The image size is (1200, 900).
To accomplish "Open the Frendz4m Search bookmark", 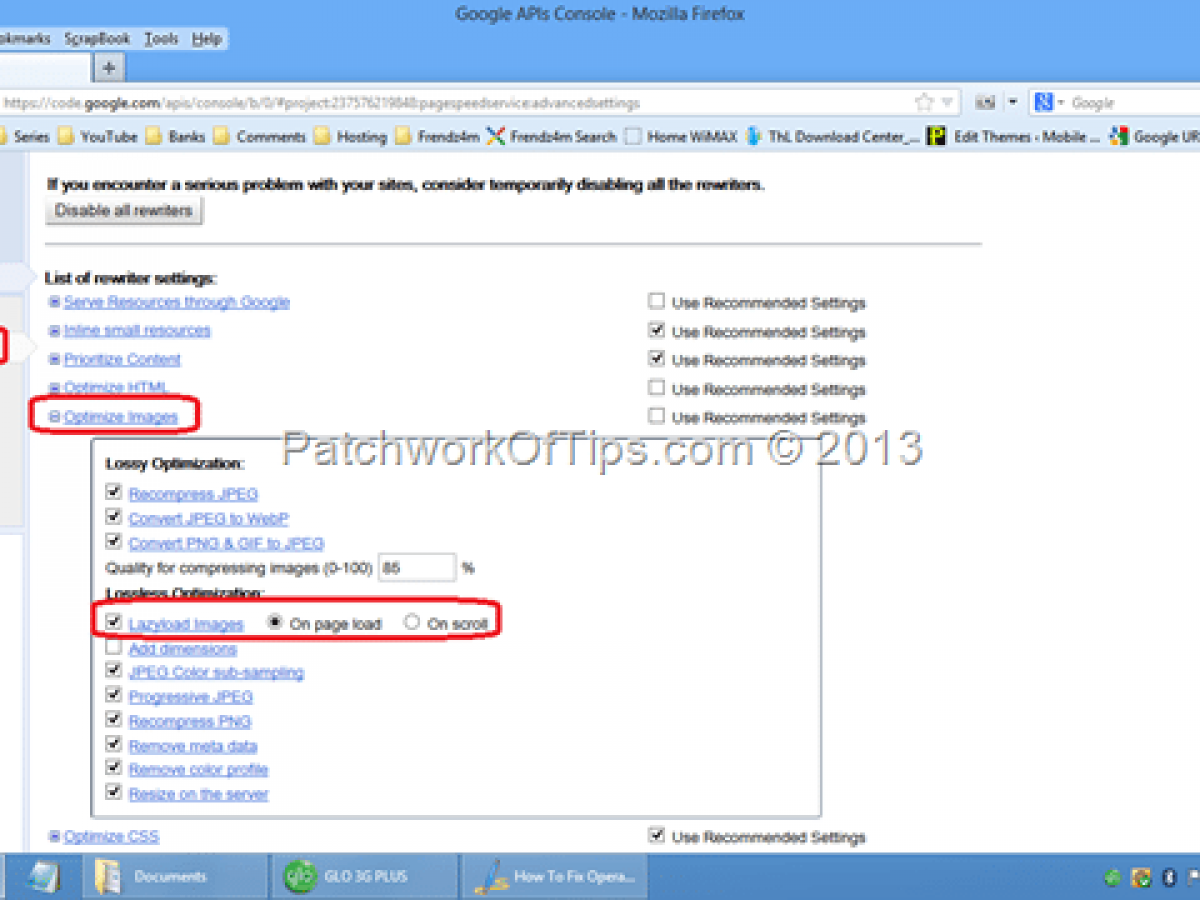I will [552, 137].
